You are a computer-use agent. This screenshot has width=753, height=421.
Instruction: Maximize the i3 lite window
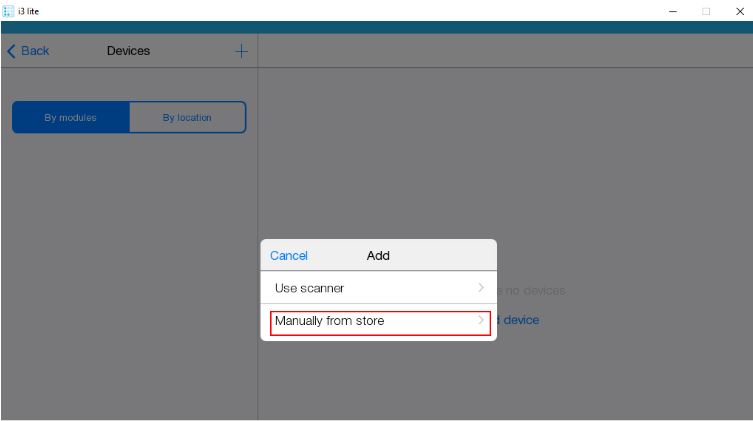click(x=705, y=10)
